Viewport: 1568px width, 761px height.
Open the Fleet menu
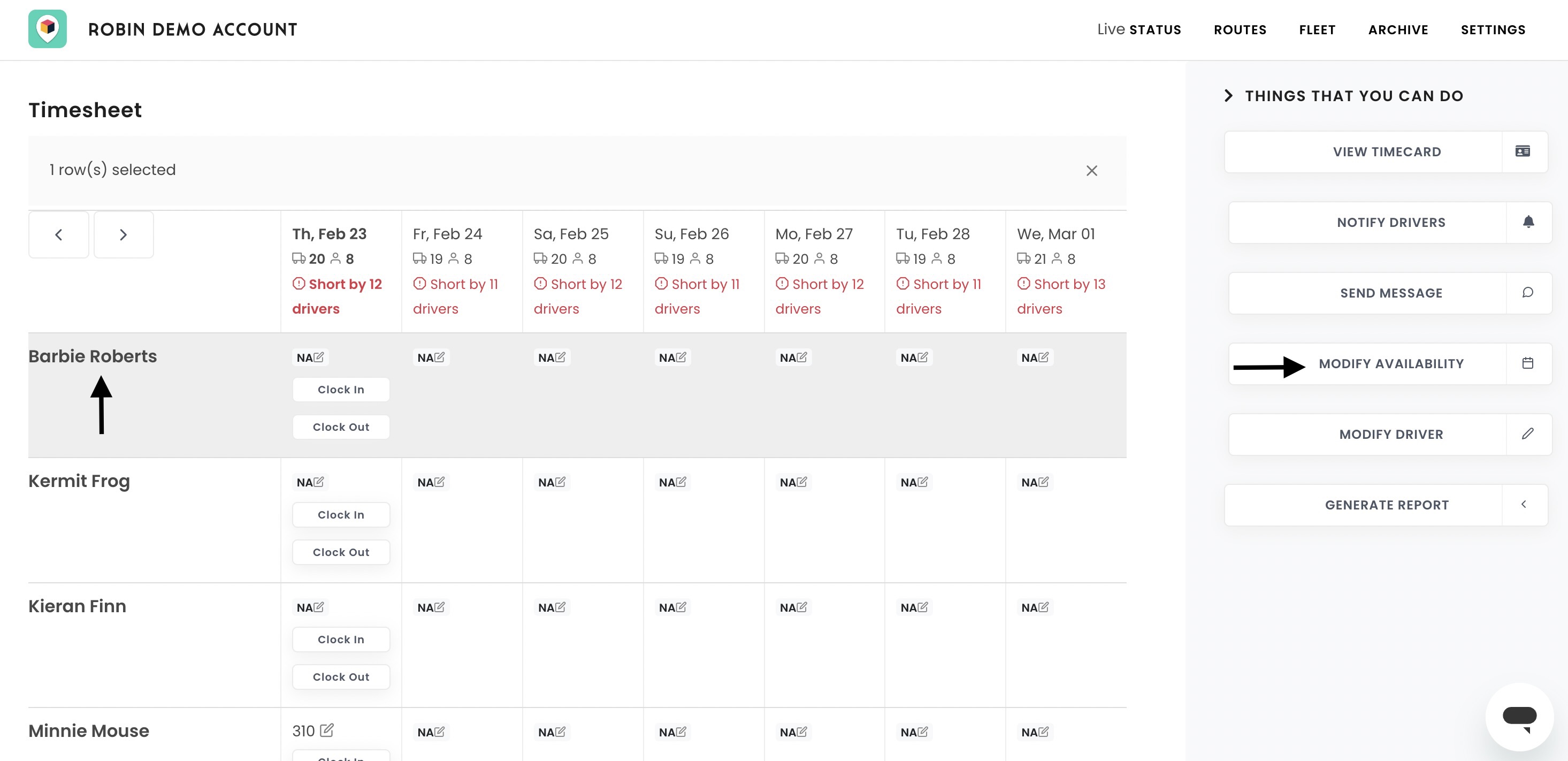[x=1317, y=29]
